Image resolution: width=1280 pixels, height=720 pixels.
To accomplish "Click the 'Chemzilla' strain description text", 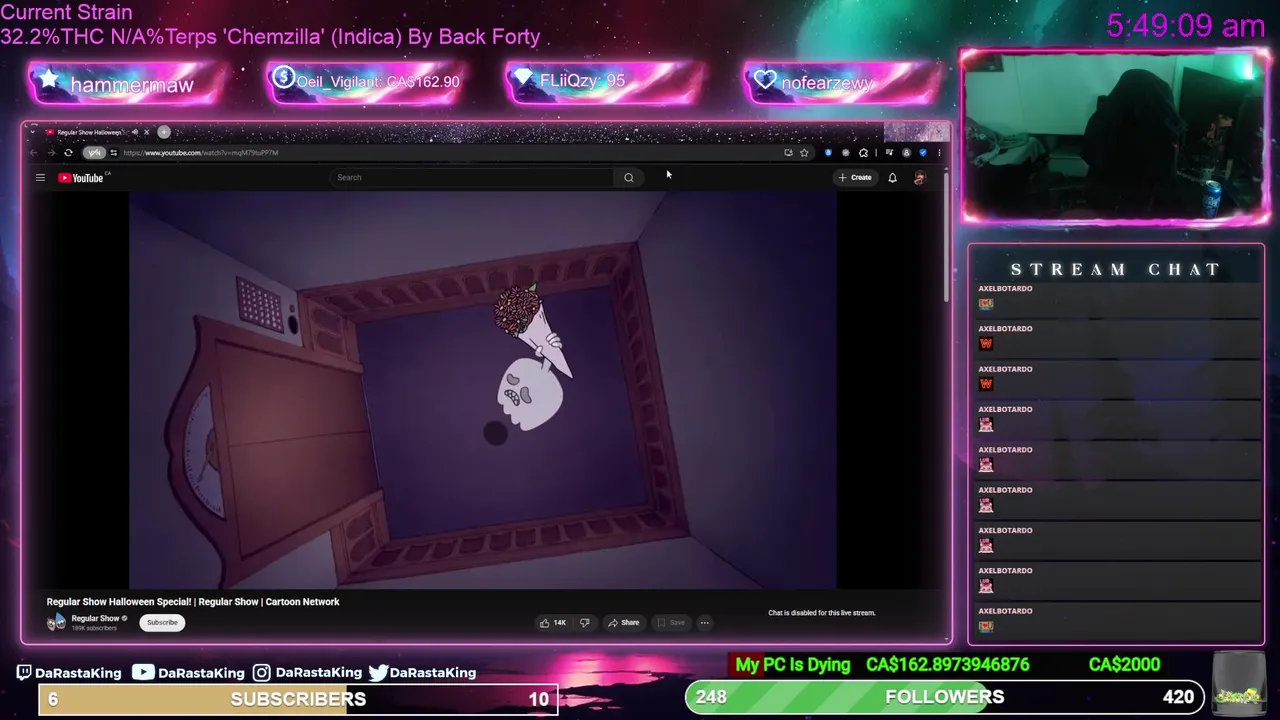I will pos(270,37).
